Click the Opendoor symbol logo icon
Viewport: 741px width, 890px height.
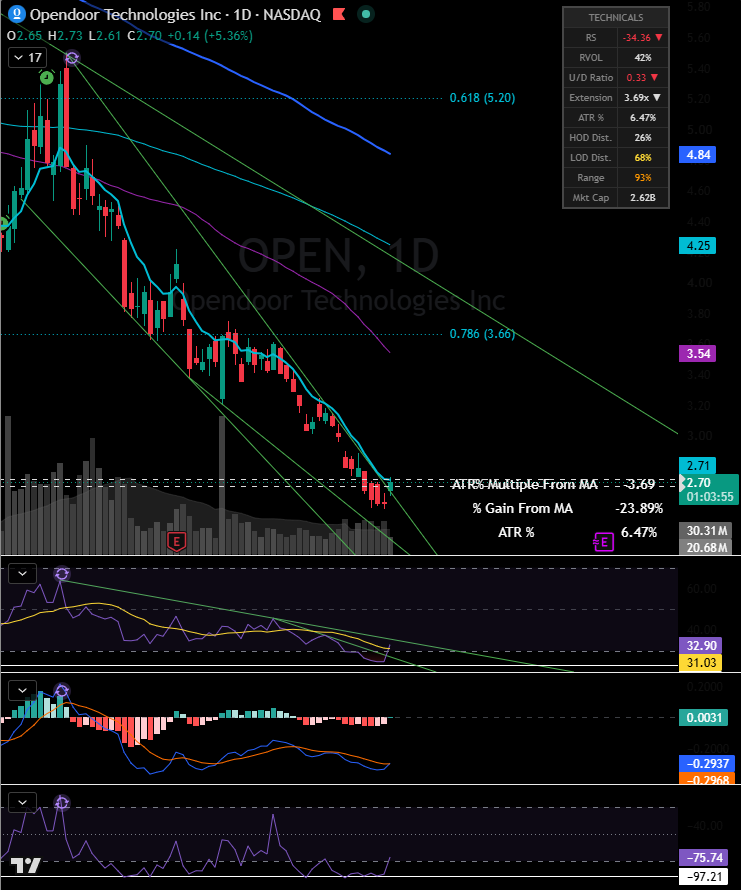tap(18, 14)
